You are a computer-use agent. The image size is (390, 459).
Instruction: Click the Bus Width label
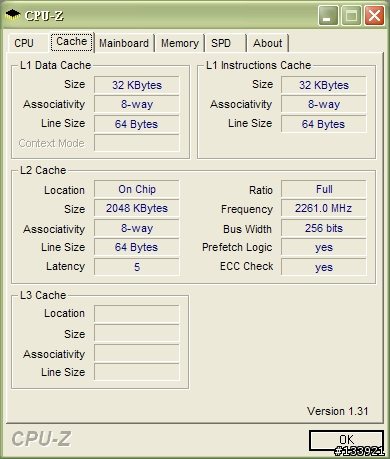(x=247, y=229)
